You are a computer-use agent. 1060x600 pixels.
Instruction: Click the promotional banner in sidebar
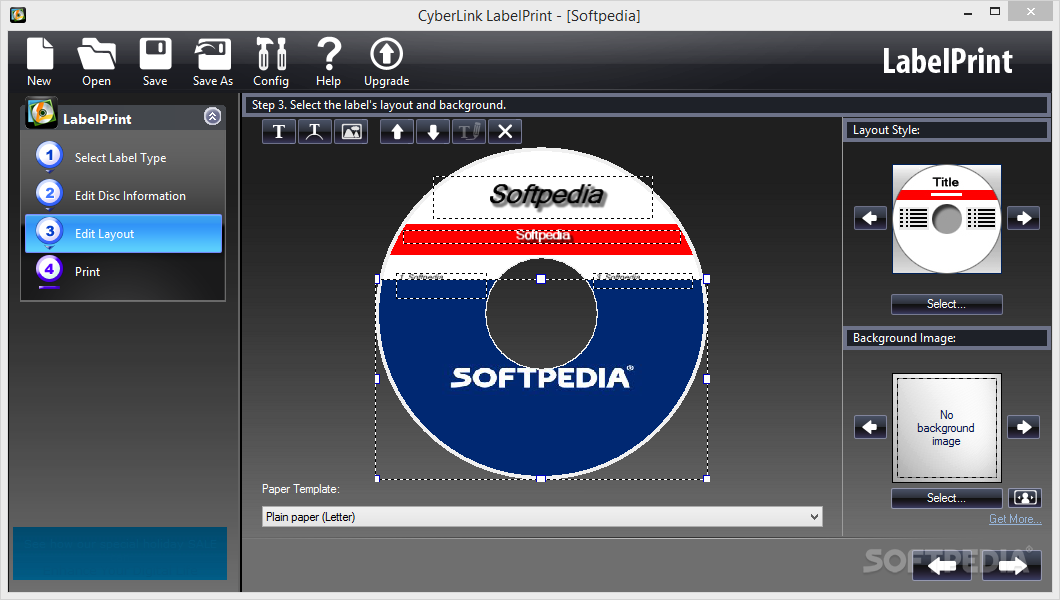(x=120, y=553)
